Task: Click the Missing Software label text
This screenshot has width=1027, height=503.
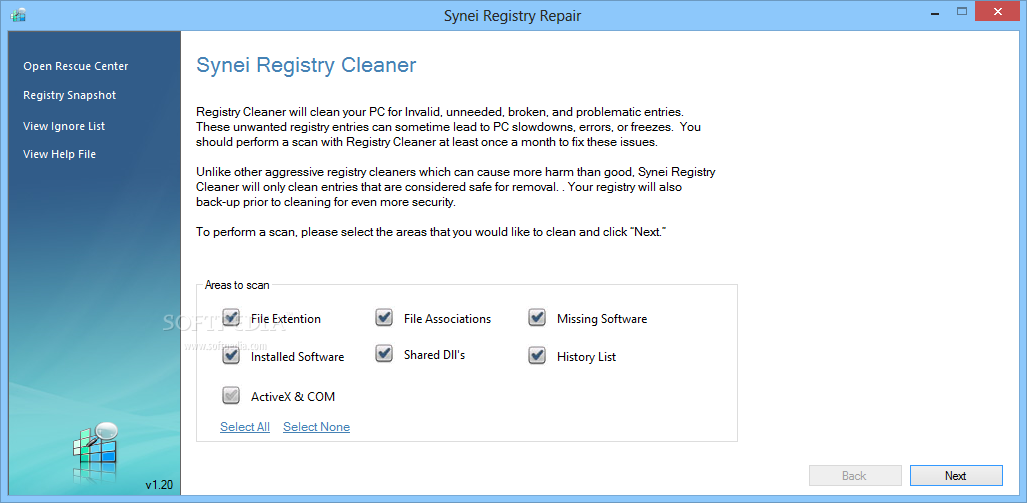Action: tap(602, 319)
